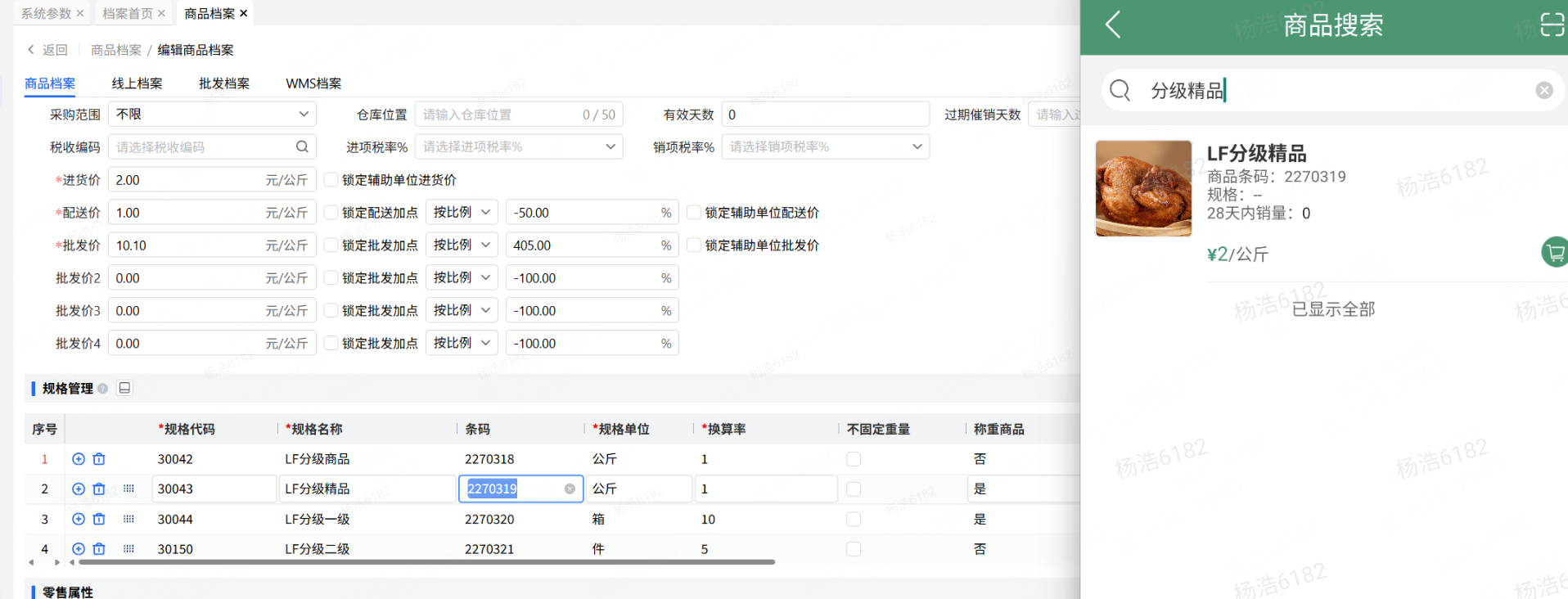Enable 锁定配送加点 checkbox

pos(331,212)
